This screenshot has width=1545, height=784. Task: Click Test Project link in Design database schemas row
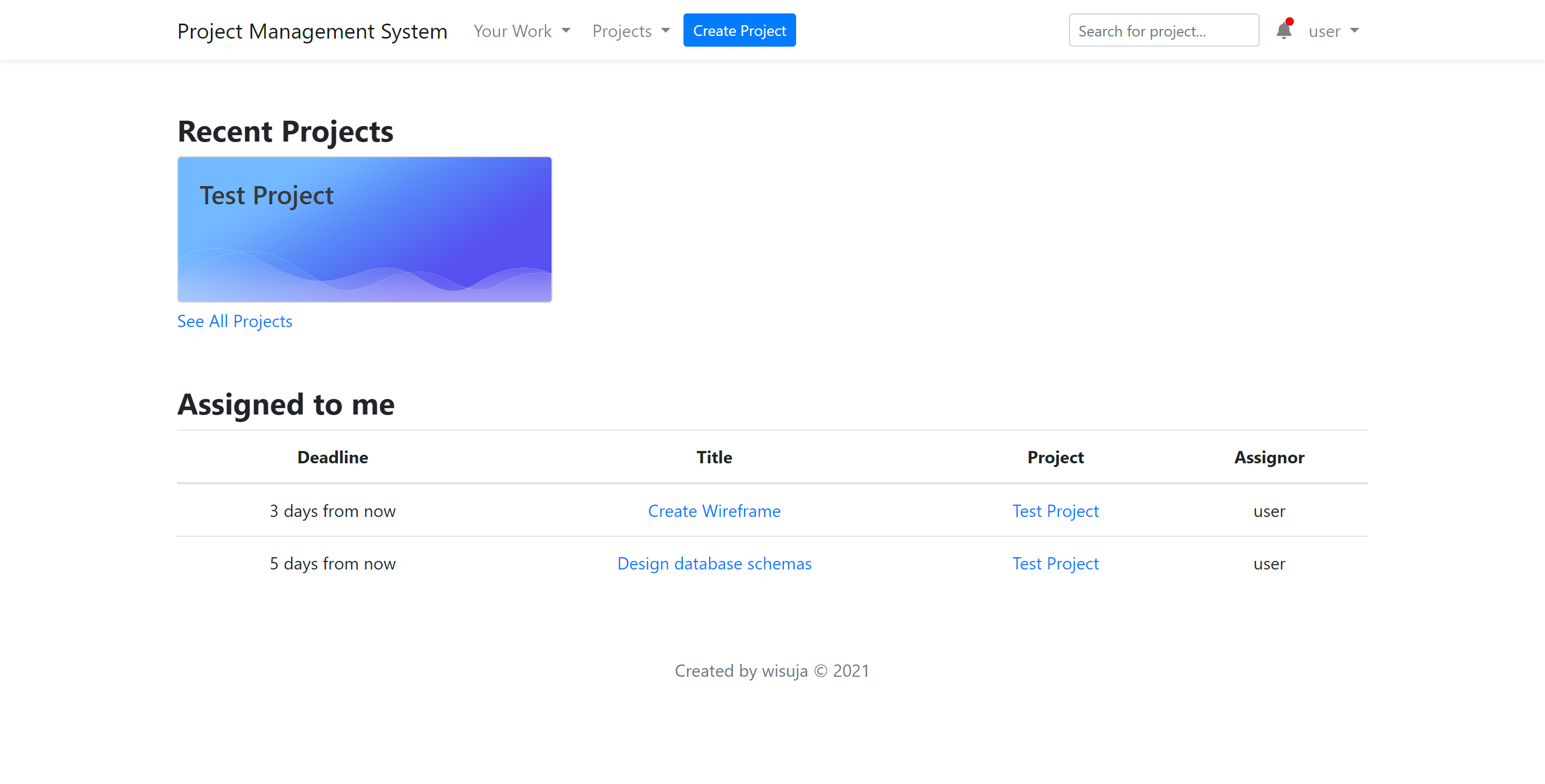(x=1055, y=564)
